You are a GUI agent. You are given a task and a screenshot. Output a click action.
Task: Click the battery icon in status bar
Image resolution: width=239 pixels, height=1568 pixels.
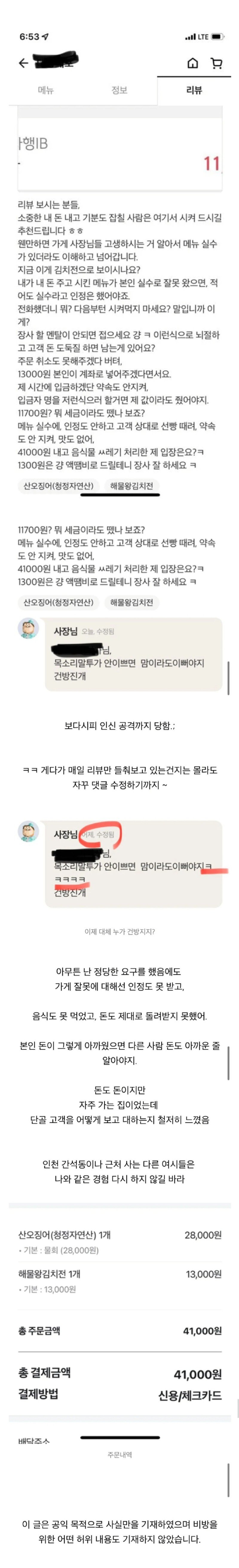(x=218, y=37)
